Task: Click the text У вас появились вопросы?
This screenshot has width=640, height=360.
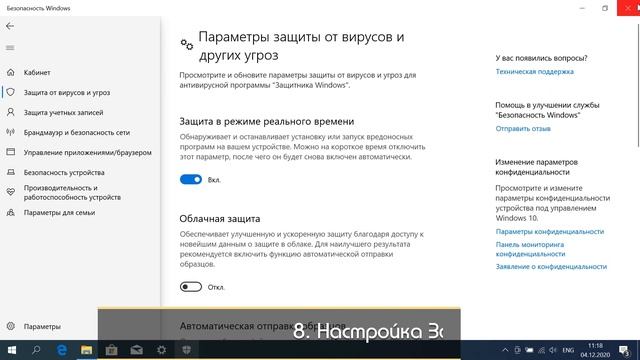Action: [x=541, y=58]
